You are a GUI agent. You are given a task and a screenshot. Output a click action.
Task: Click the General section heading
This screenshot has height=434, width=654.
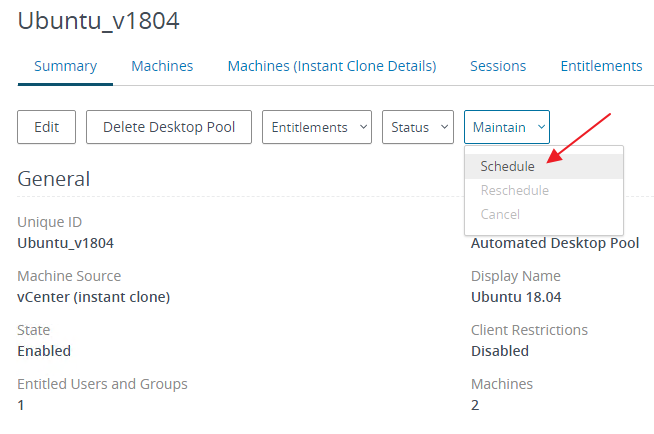click(x=54, y=179)
